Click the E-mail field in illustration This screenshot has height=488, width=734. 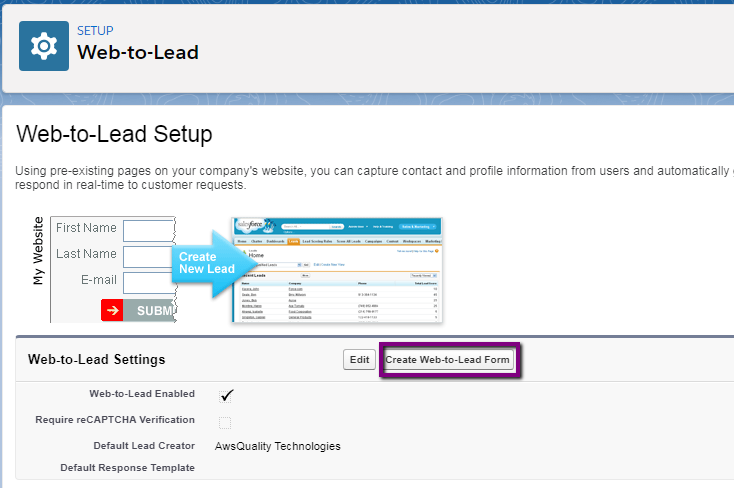148,283
